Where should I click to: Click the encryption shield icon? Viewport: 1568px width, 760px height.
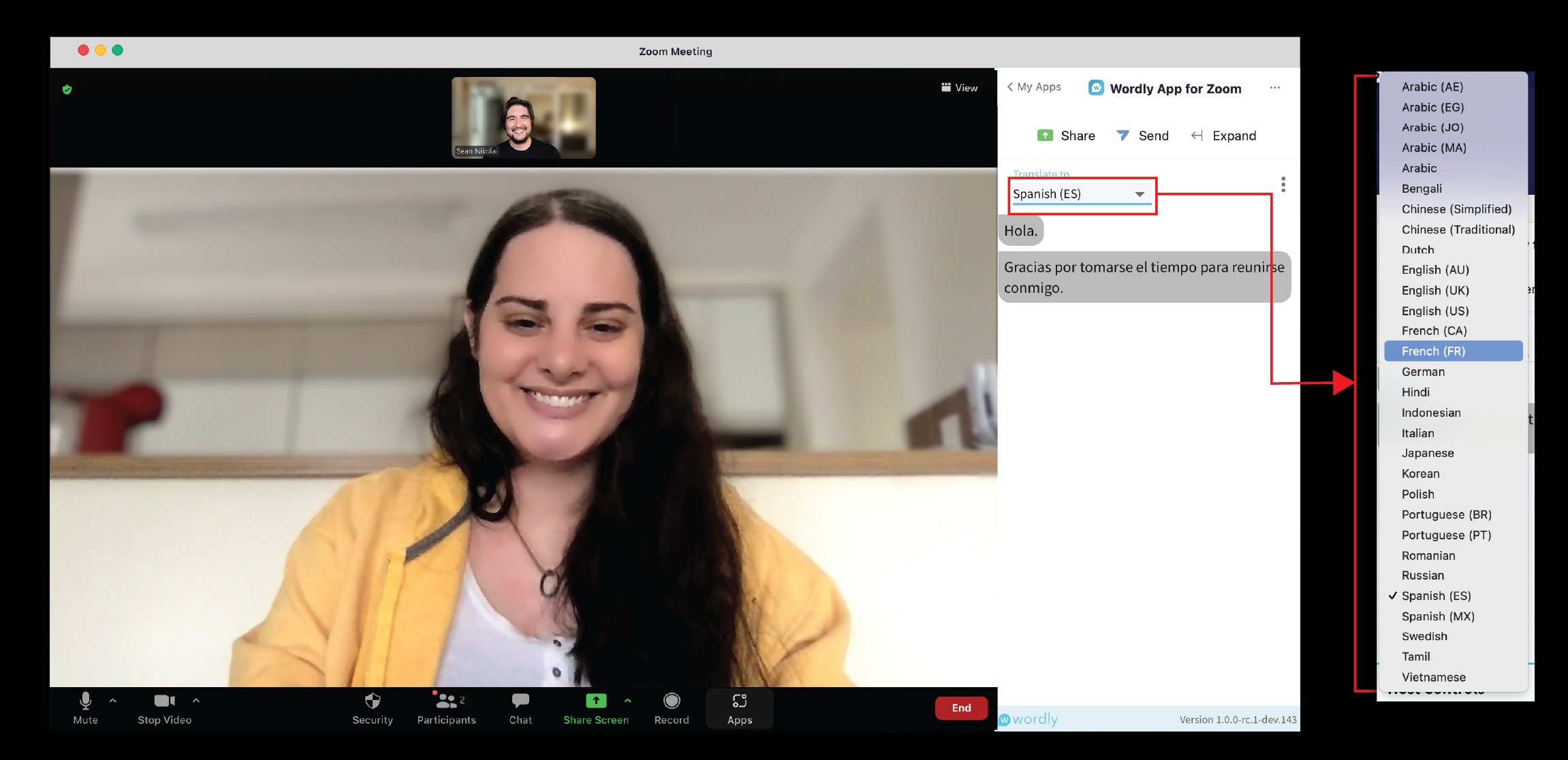point(67,89)
